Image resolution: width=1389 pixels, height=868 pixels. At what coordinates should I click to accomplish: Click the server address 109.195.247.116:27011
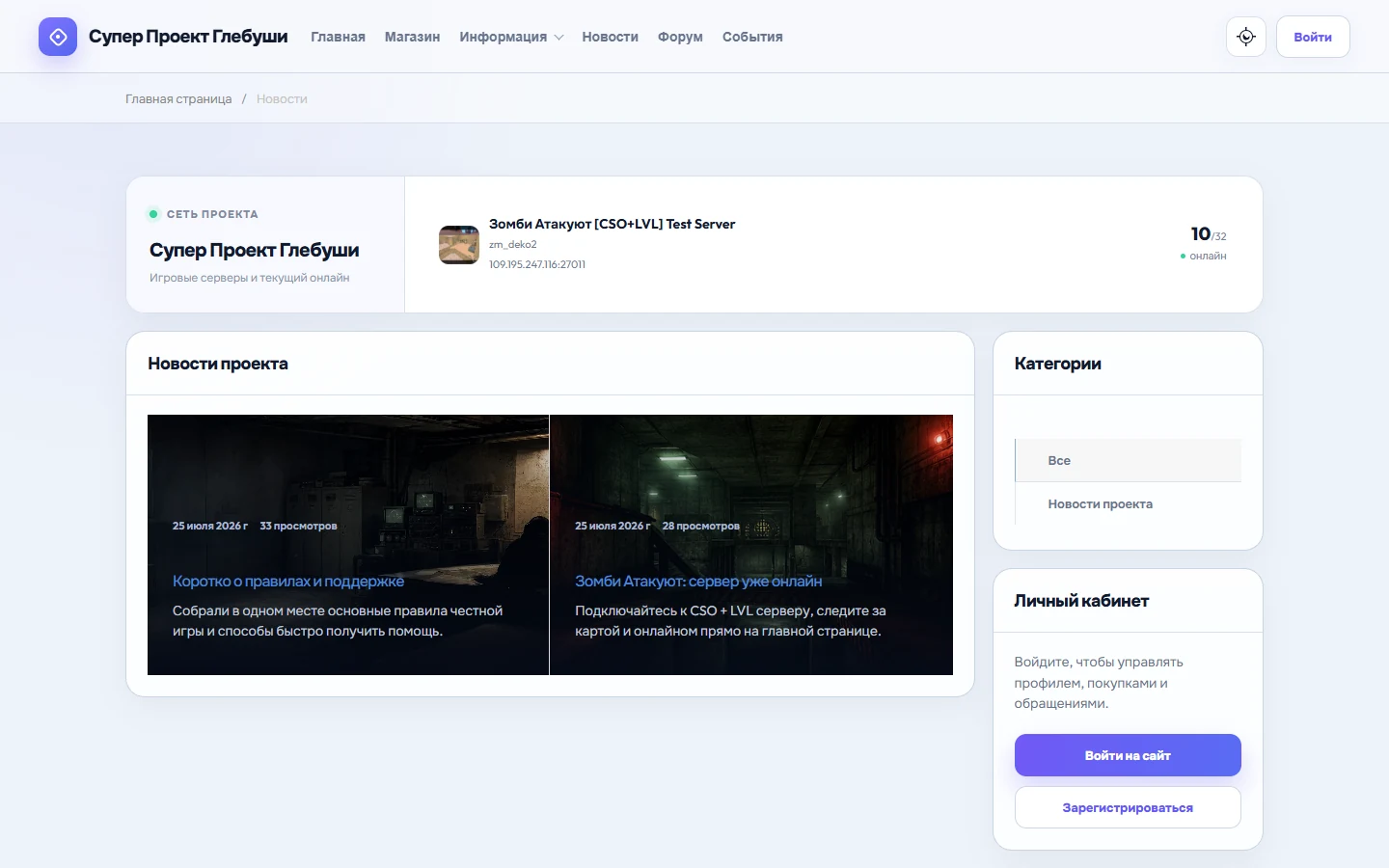(x=537, y=264)
